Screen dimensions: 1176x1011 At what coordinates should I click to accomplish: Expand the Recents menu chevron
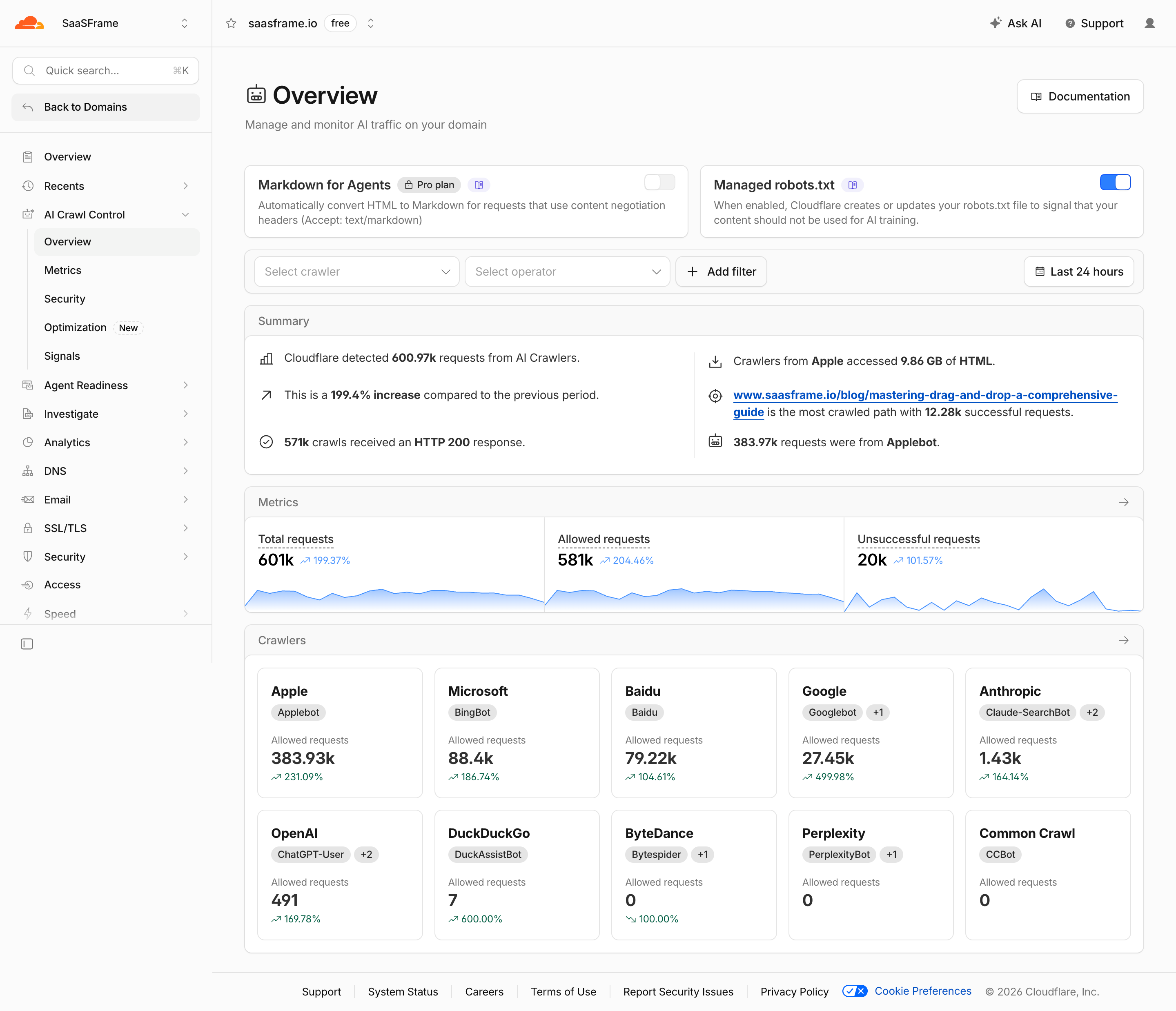tap(186, 186)
